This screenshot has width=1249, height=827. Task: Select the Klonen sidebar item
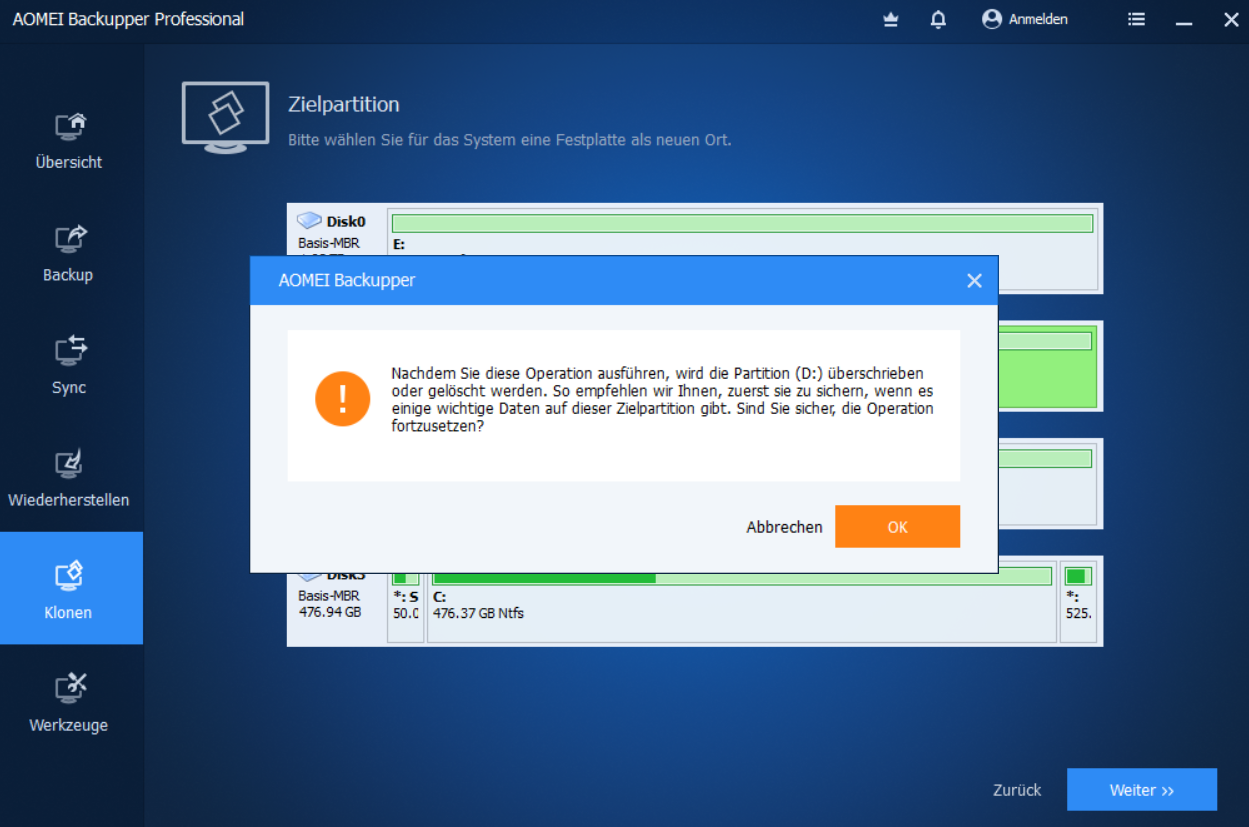(x=69, y=588)
